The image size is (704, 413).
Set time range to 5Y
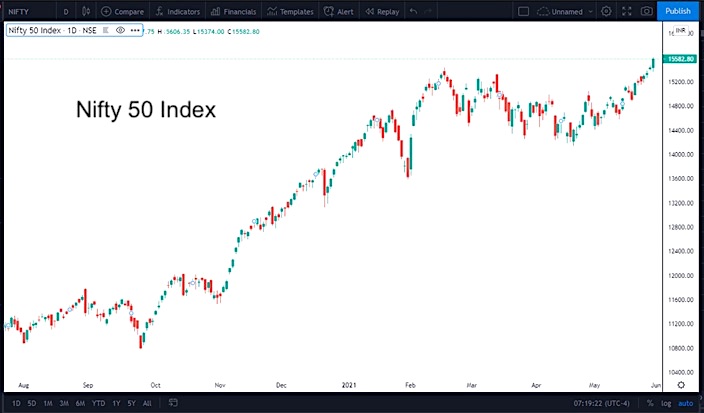point(132,403)
